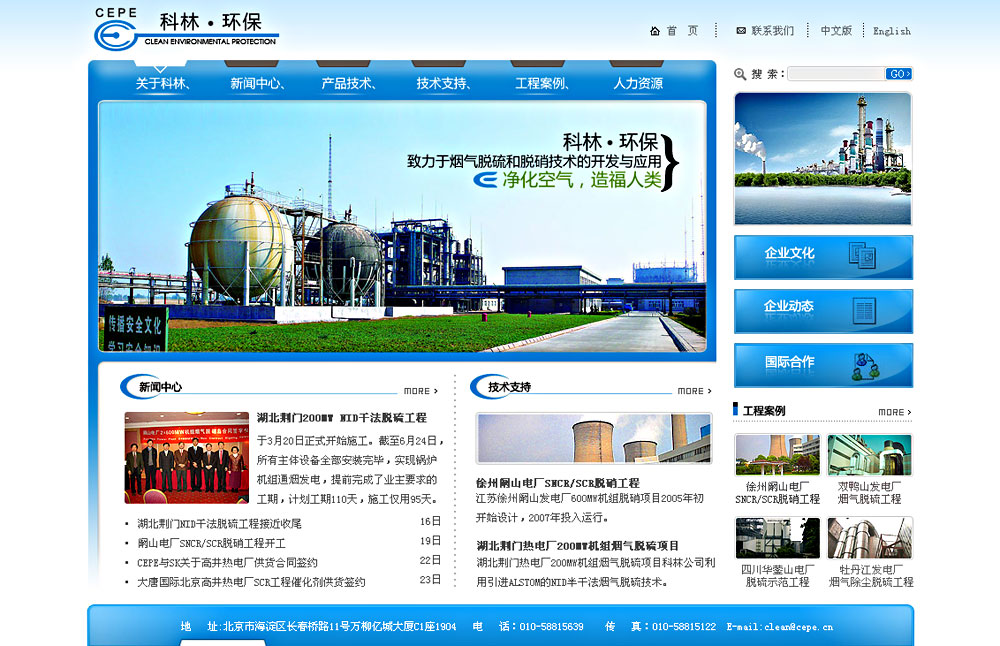The height and width of the screenshot is (646, 1000).
Task: Click the magnifier search icon
Action: pyautogui.click(x=740, y=74)
